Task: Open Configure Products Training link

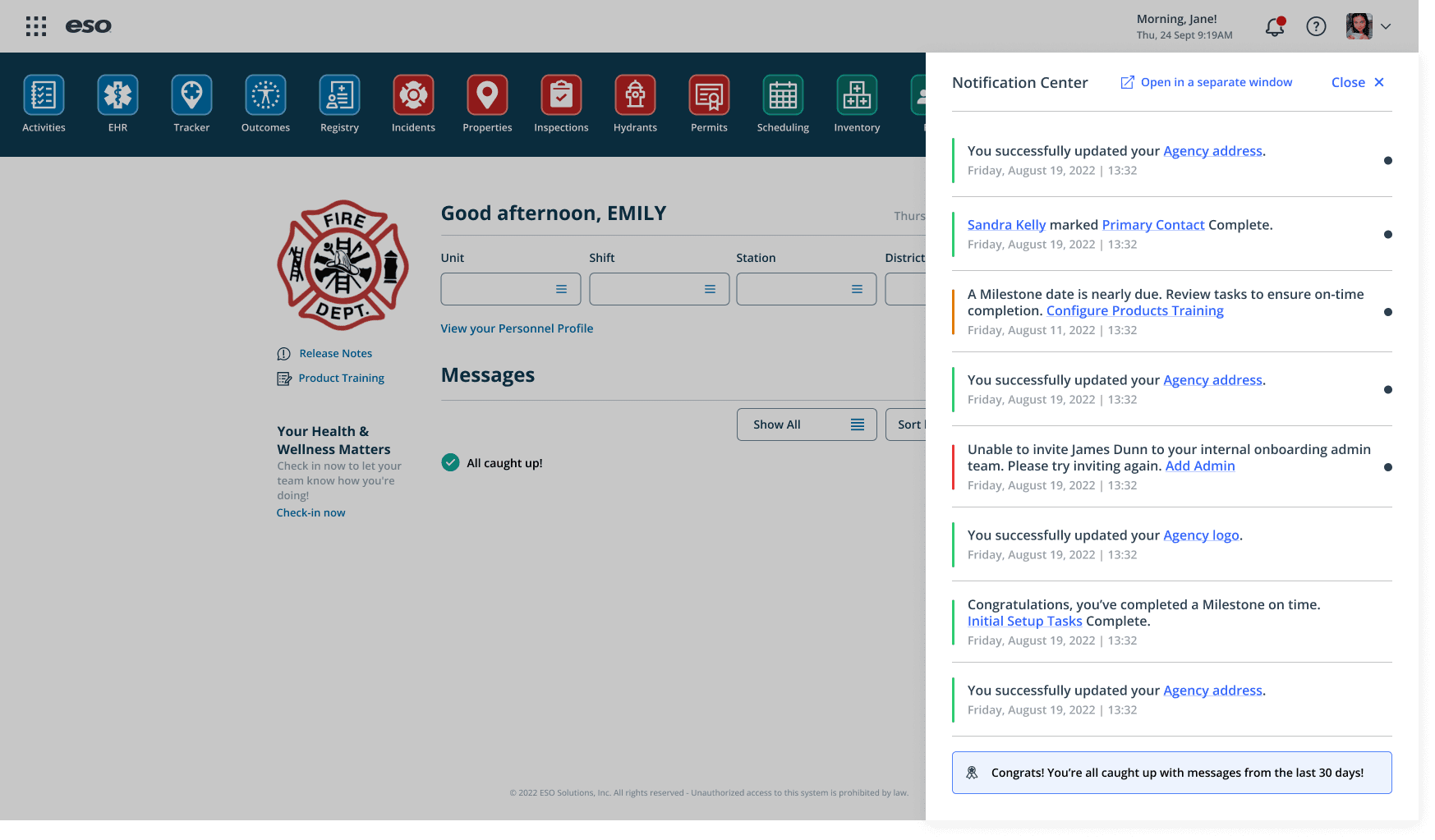Action: (1135, 310)
